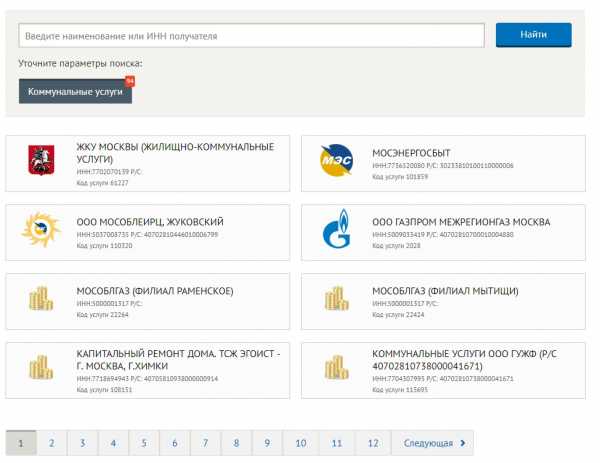This screenshot has width=600, height=463.
Task: Open КОММУНАЛЬНЫЕ УСЛУГИ ООО ГУЖФ
Action: [x=443, y=371]
